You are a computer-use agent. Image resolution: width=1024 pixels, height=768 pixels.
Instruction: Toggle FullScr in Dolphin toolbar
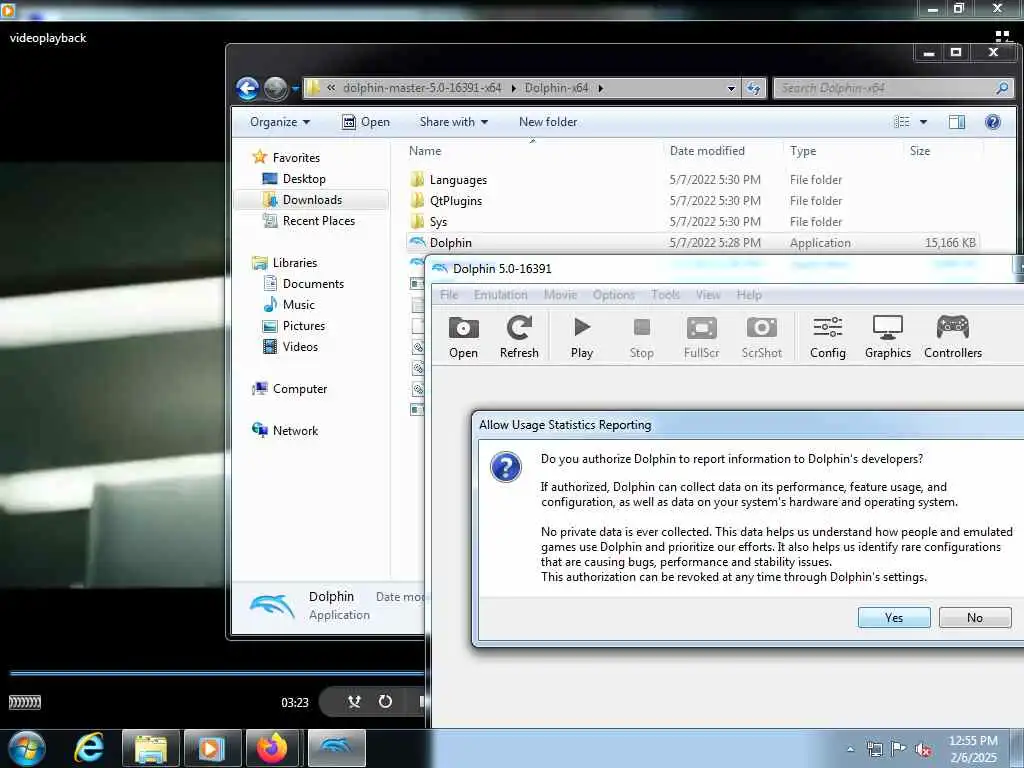701,337
